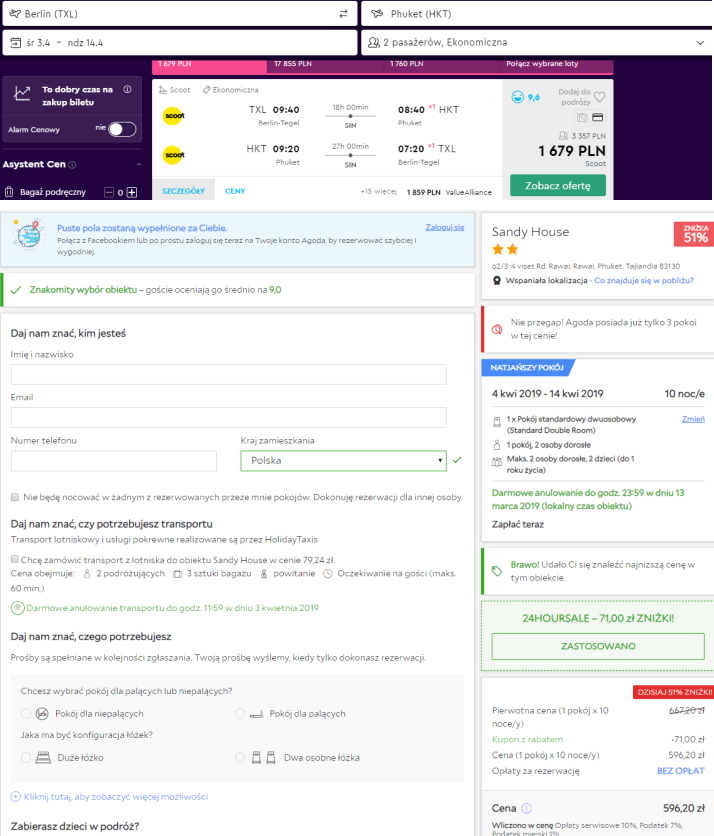The image size is (714, 836).
Task: Select Dwa osobne łóżka bed option
Action: [240, 758]
